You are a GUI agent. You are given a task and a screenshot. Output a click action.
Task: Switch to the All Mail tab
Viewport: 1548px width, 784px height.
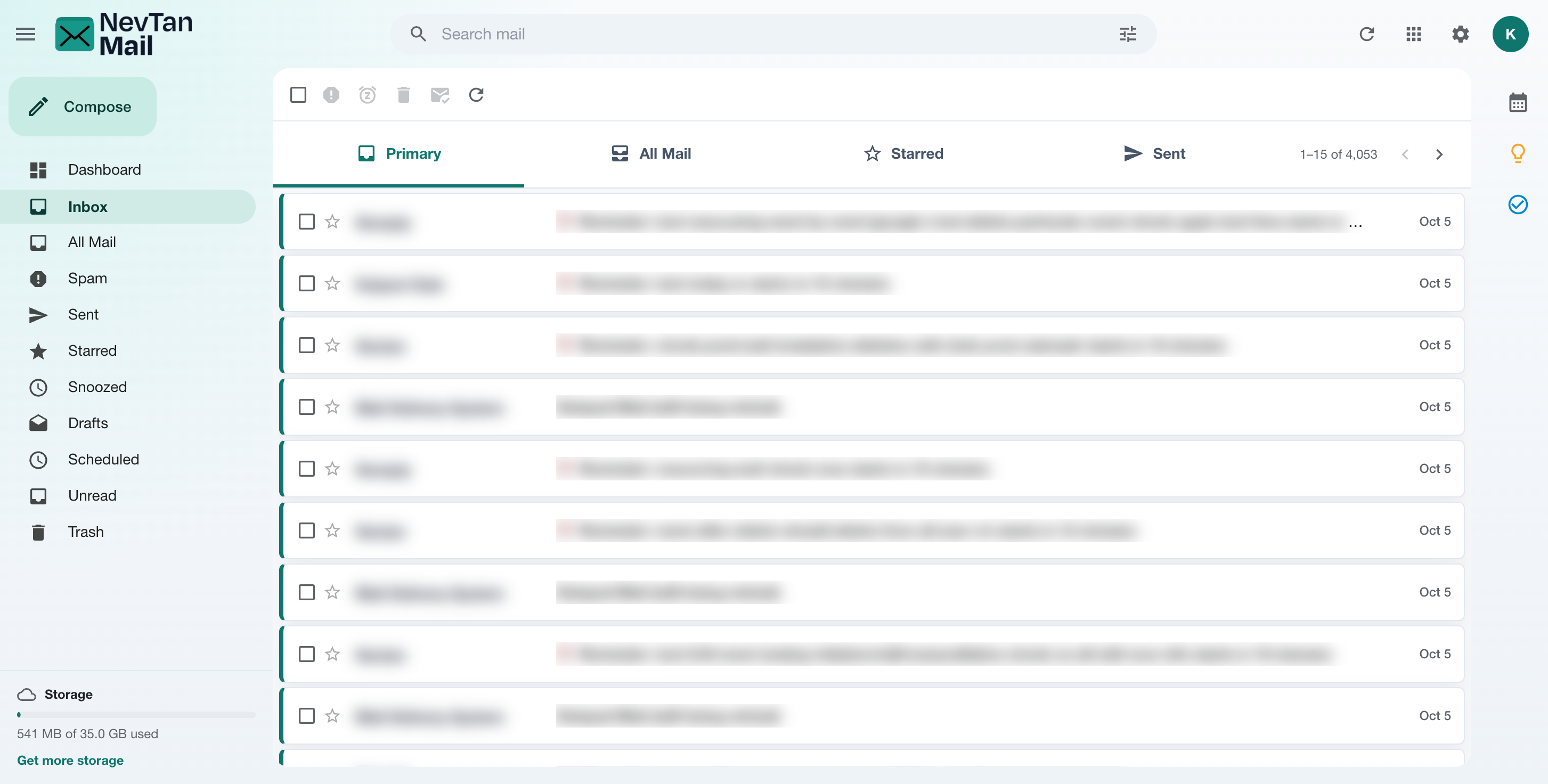click(651, 154)
